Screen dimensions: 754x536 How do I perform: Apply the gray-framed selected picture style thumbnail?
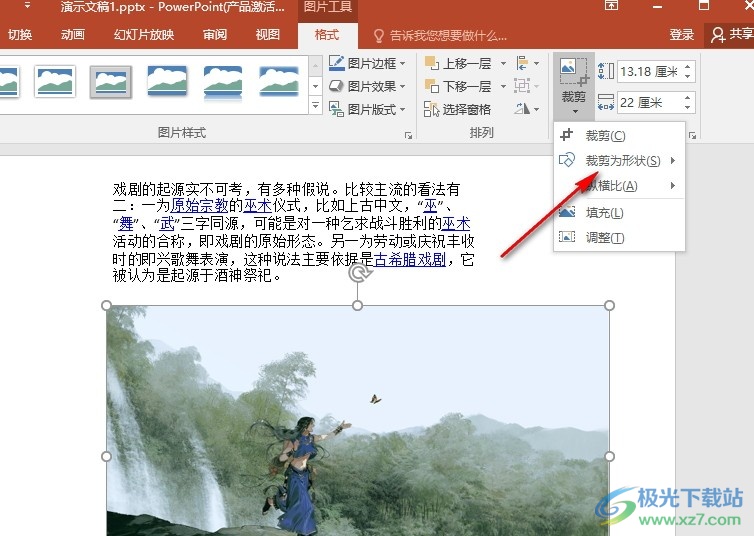(111, 82)
